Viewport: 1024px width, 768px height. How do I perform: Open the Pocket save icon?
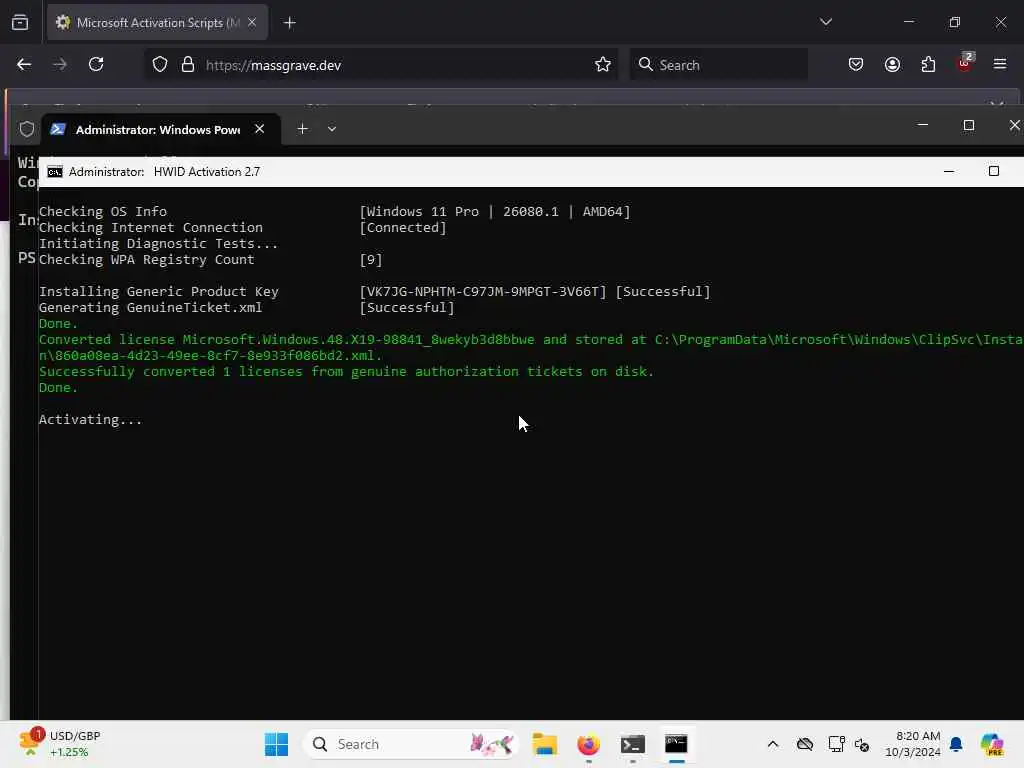(x=856, y=65)
